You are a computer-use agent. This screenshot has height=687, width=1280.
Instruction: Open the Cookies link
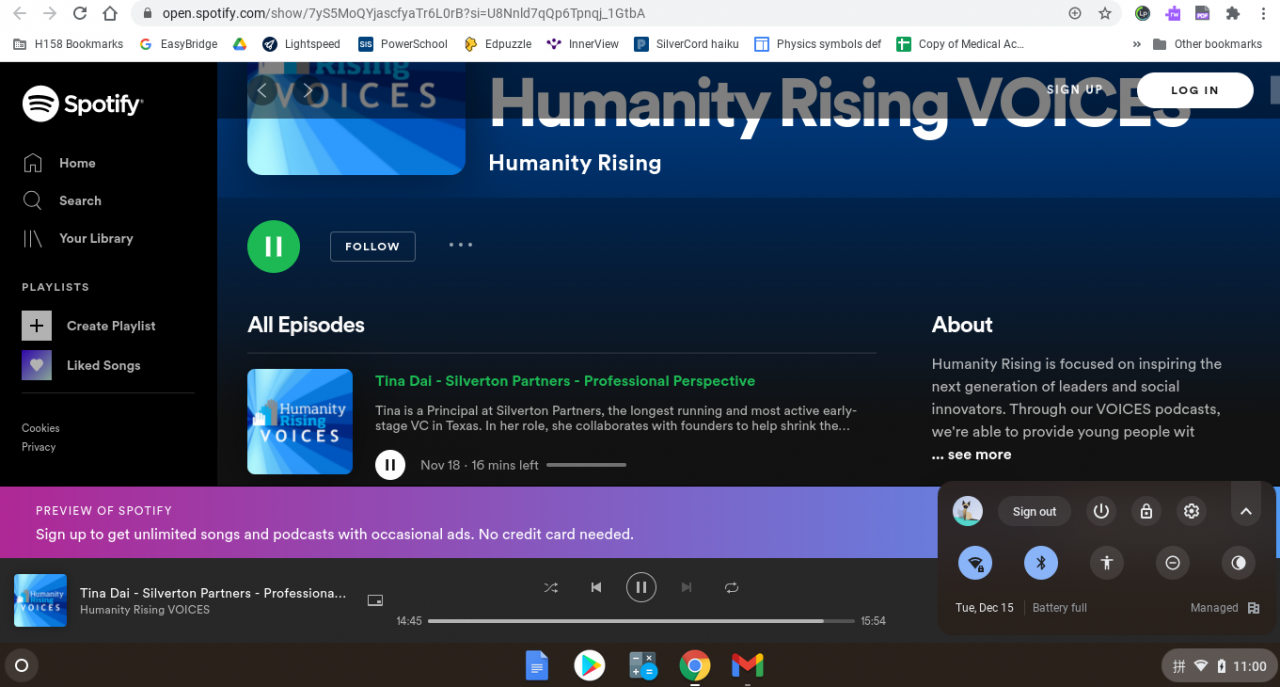tap(41, 428)
